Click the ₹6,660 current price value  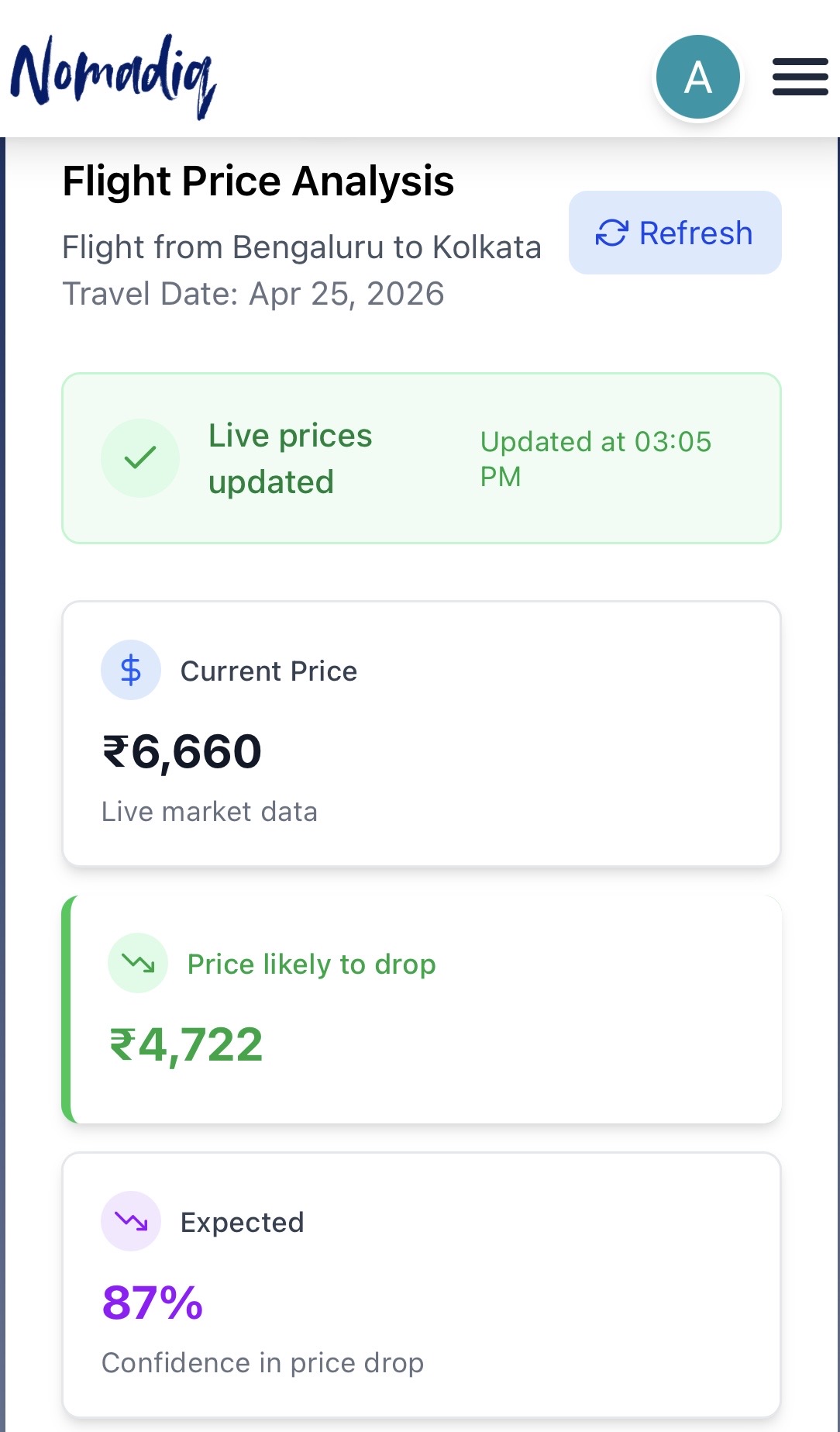coord(182,751)
